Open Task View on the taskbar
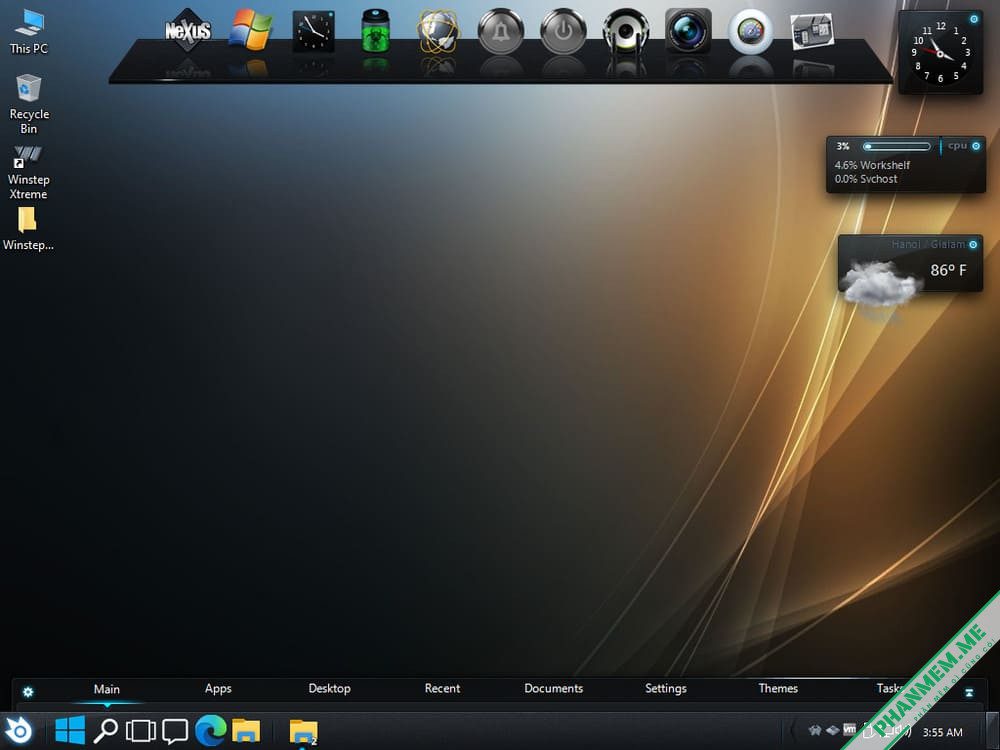Viewport: 1000px width, 750px height. tap(141, 731)
